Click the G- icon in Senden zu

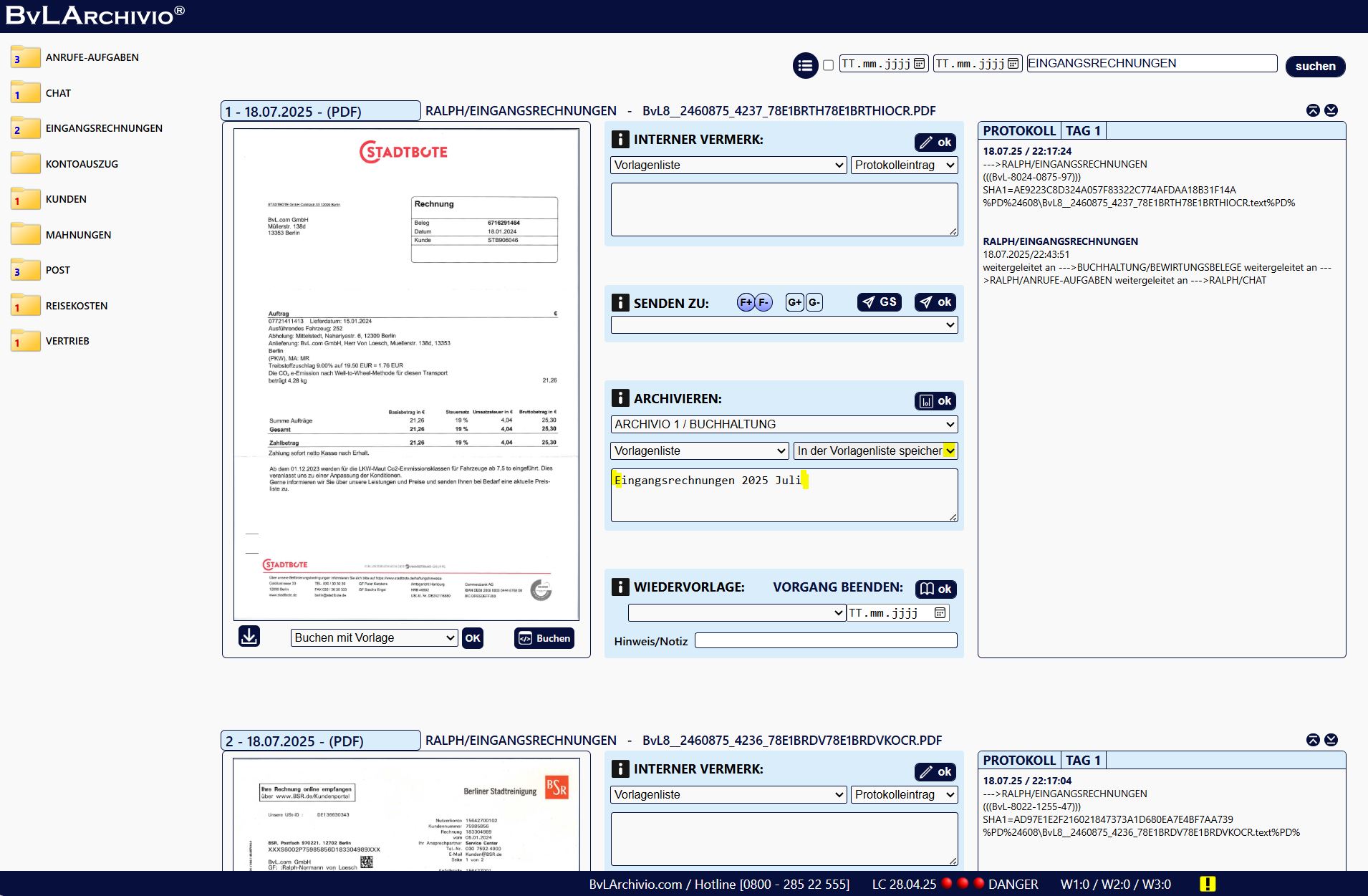(x=814, y=302)
